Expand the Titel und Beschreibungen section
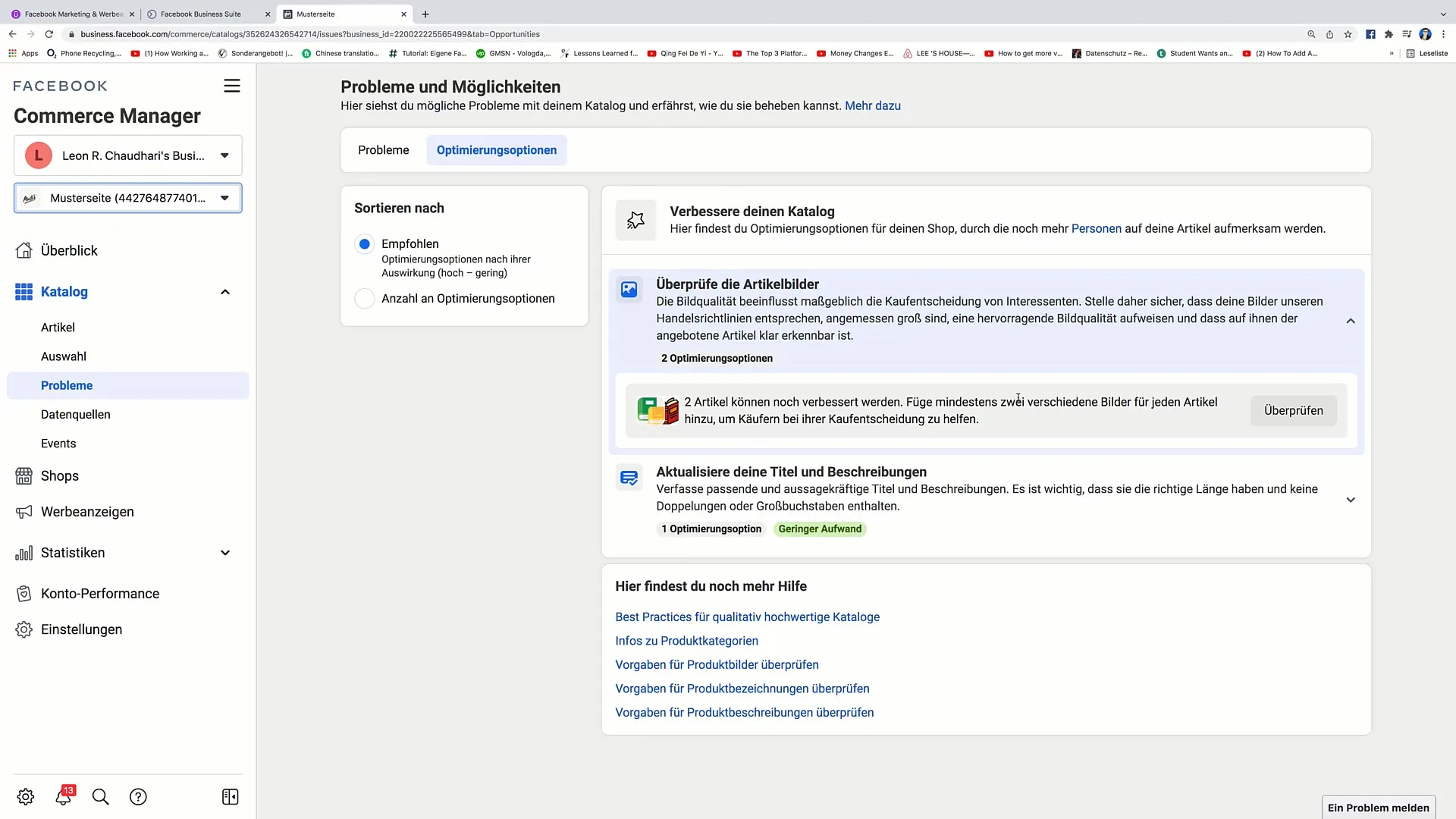Viewport: 1456px width, 819px height. pyautogui.click(x=1351, y=498)
